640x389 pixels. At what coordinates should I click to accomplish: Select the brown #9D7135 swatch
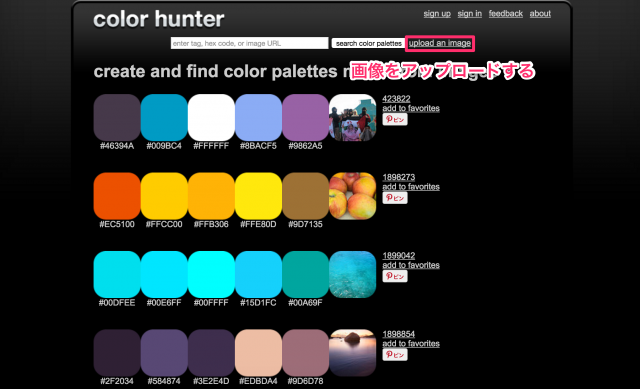coord(305,196)
